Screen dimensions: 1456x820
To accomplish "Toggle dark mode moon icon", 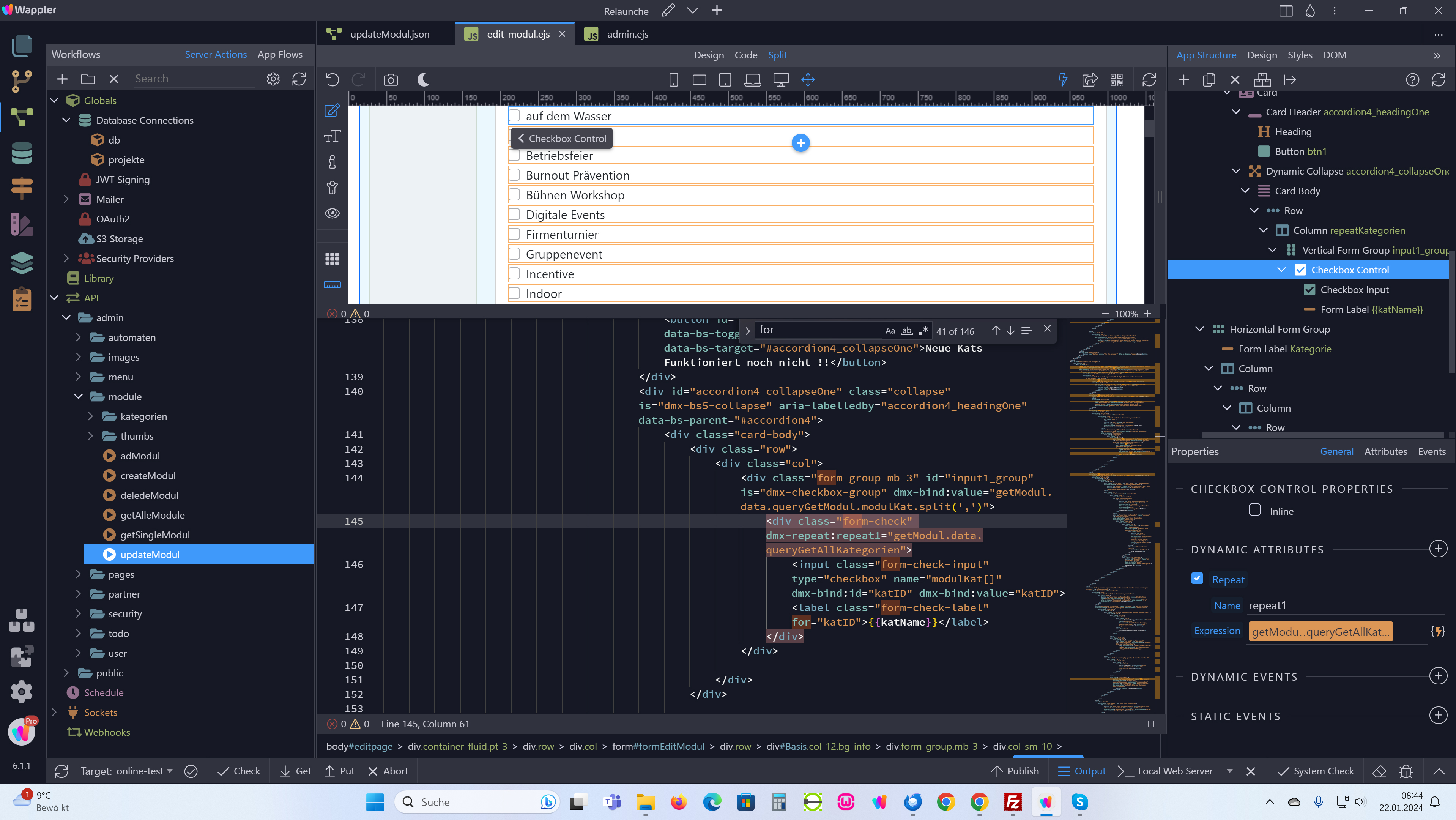I will tap(423, 80).
